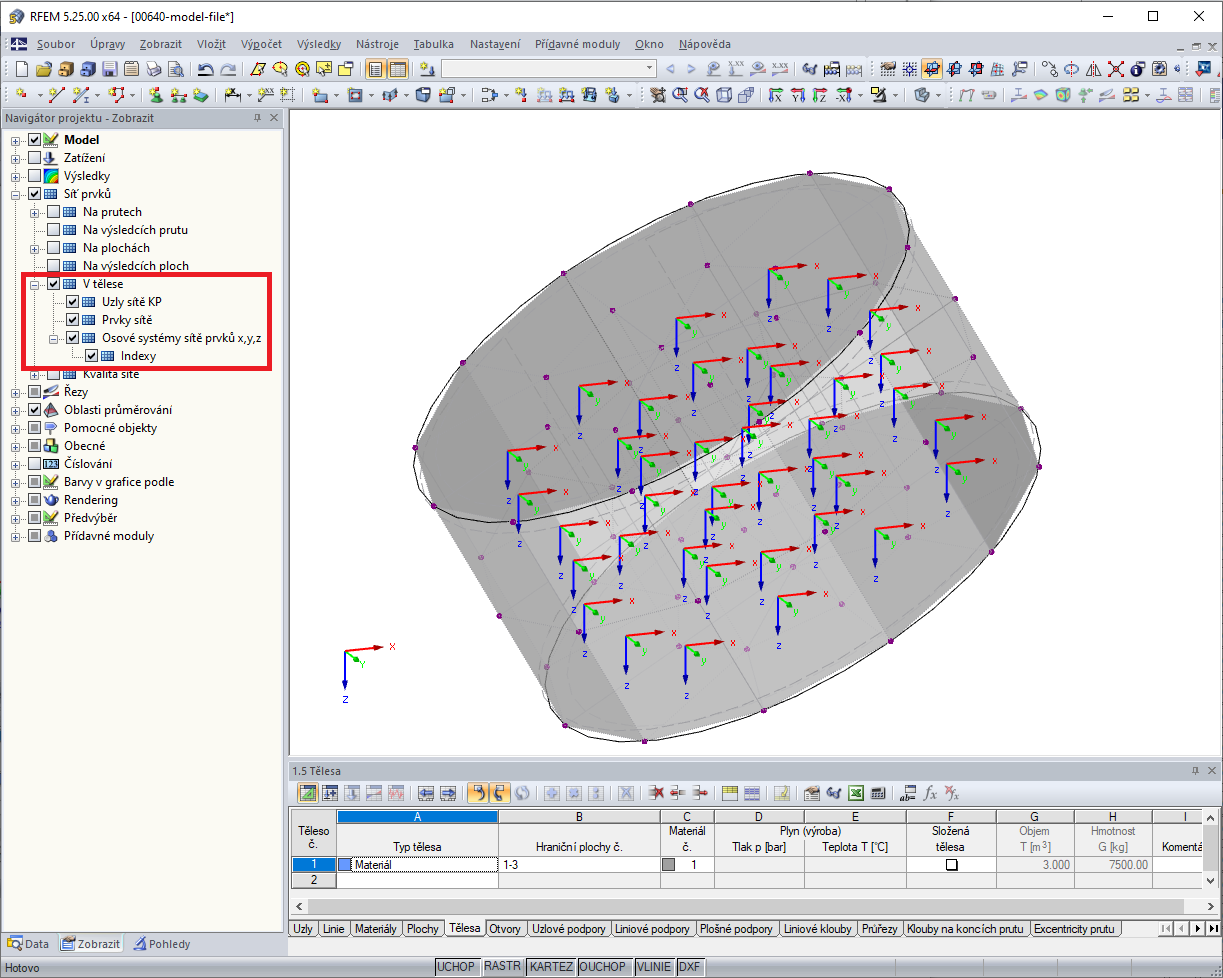Toggle the project navigator panel icon
This screenshot has height=978, width=1223.
point(375,69)
